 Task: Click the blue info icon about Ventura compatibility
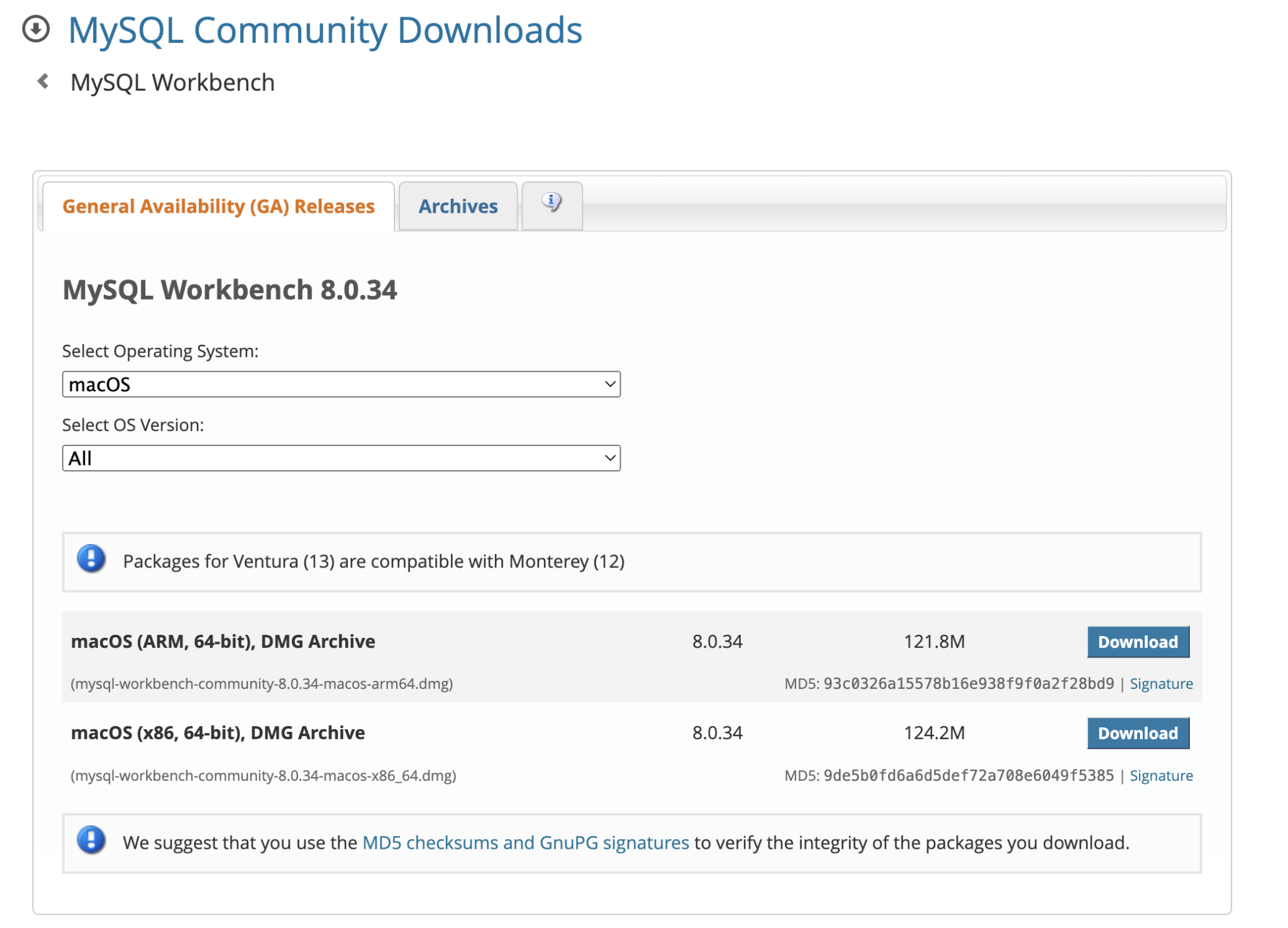90,561
